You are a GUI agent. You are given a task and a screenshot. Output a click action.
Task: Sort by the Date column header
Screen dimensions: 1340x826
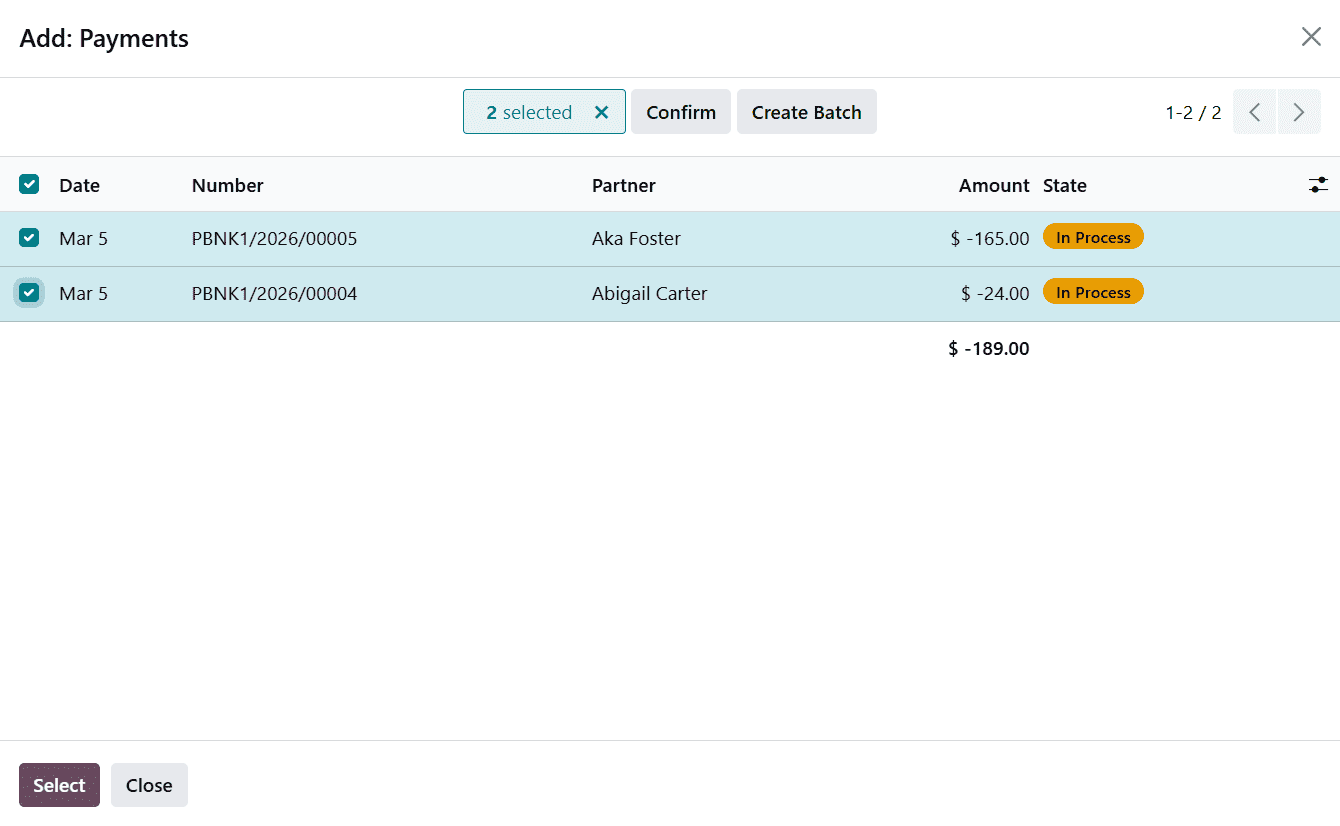pyautogui.click(x=79, y=185)
